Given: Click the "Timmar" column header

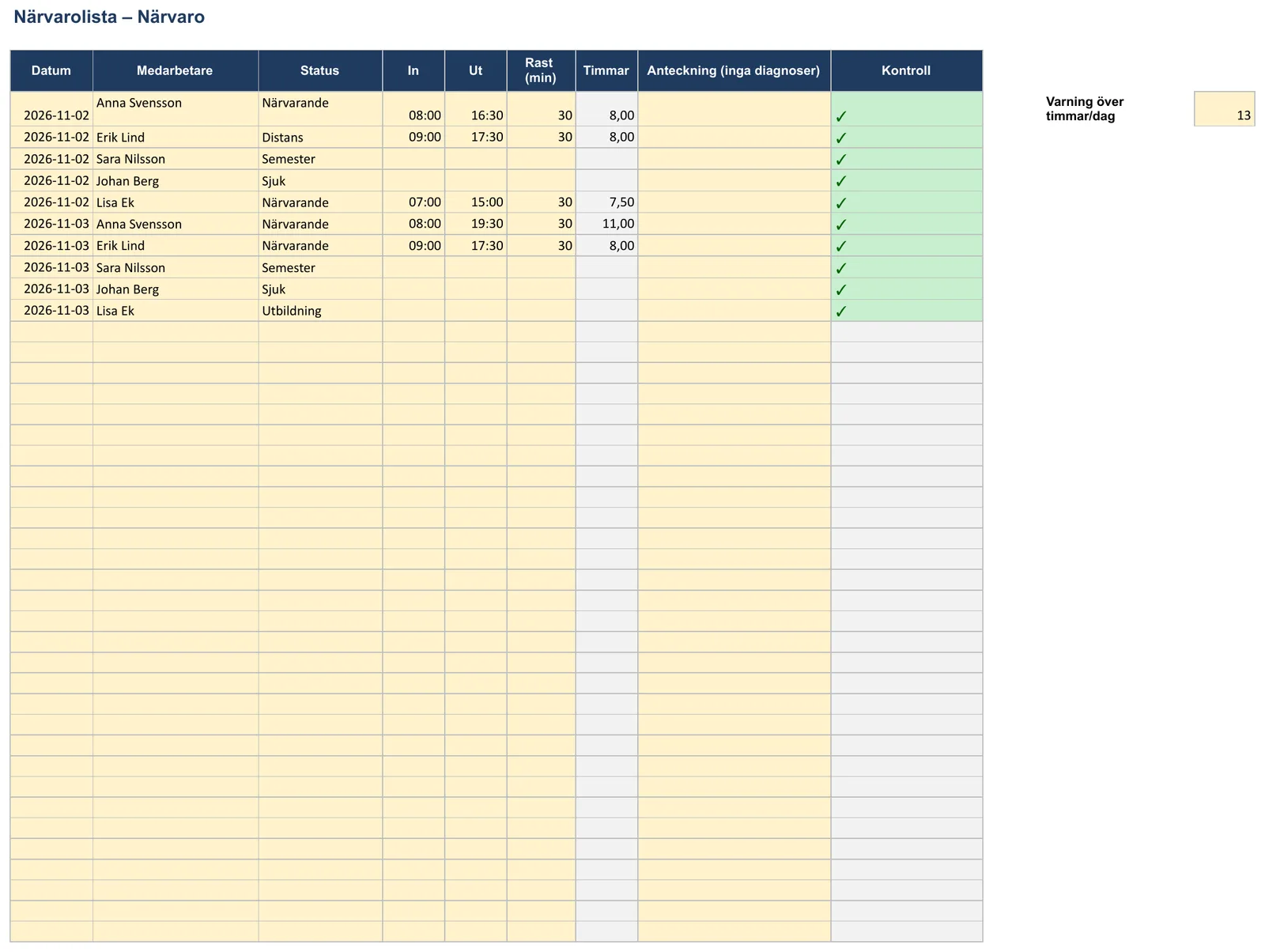Looking at the screenshot, I should click(606, 70).
